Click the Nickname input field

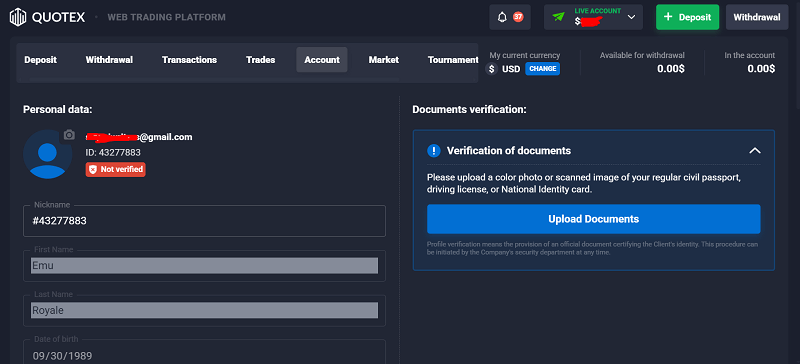click(204, 221)
